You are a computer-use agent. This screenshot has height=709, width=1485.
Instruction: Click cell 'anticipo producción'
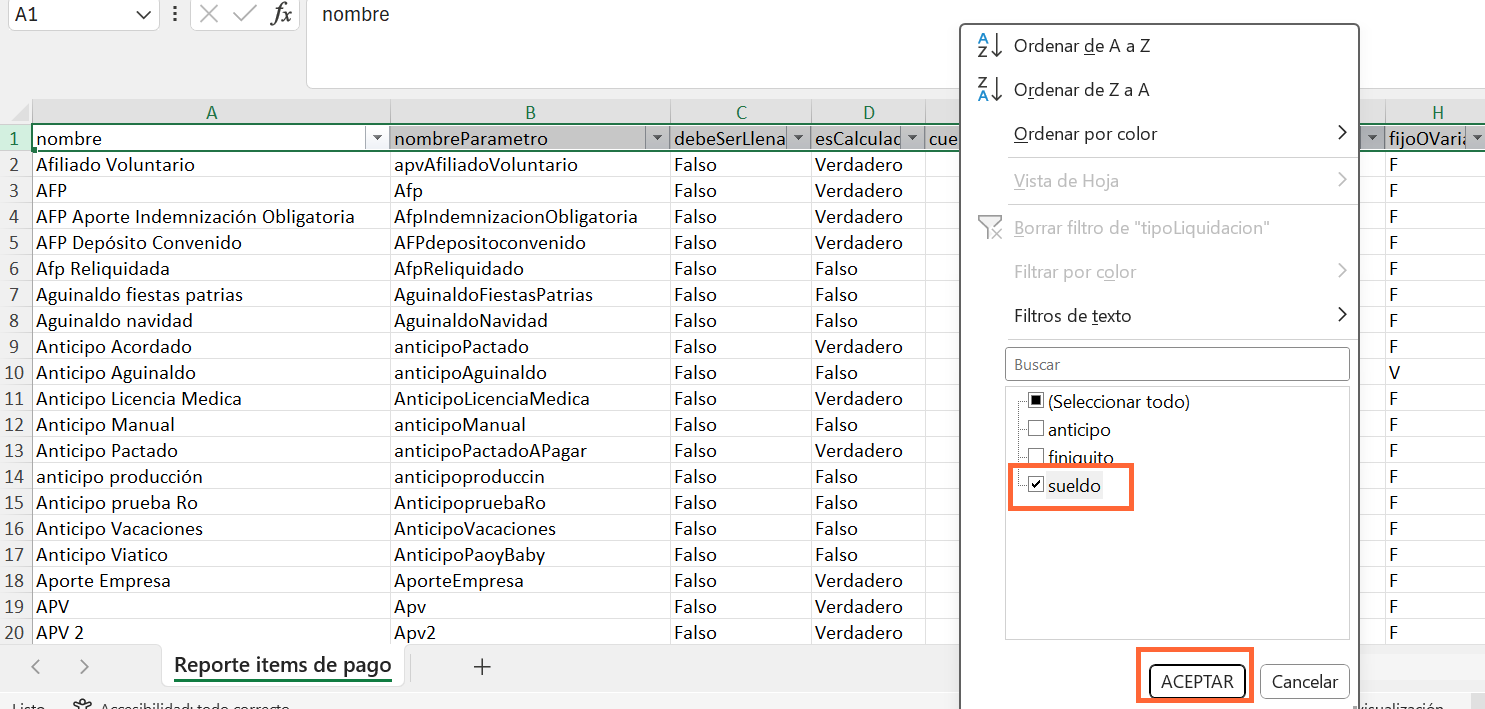point(211,476)
